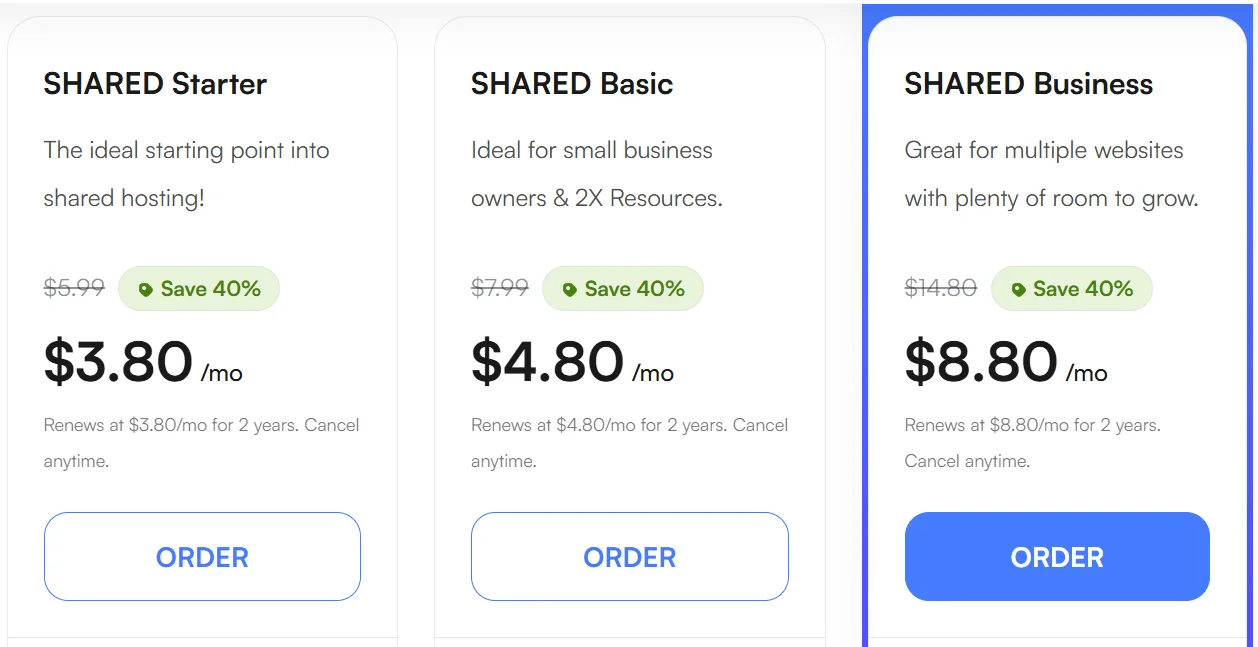Click the 'Great for multiple websites' description
Viewport: 1258px width, 647px height.
click(x=1044, y=151)
